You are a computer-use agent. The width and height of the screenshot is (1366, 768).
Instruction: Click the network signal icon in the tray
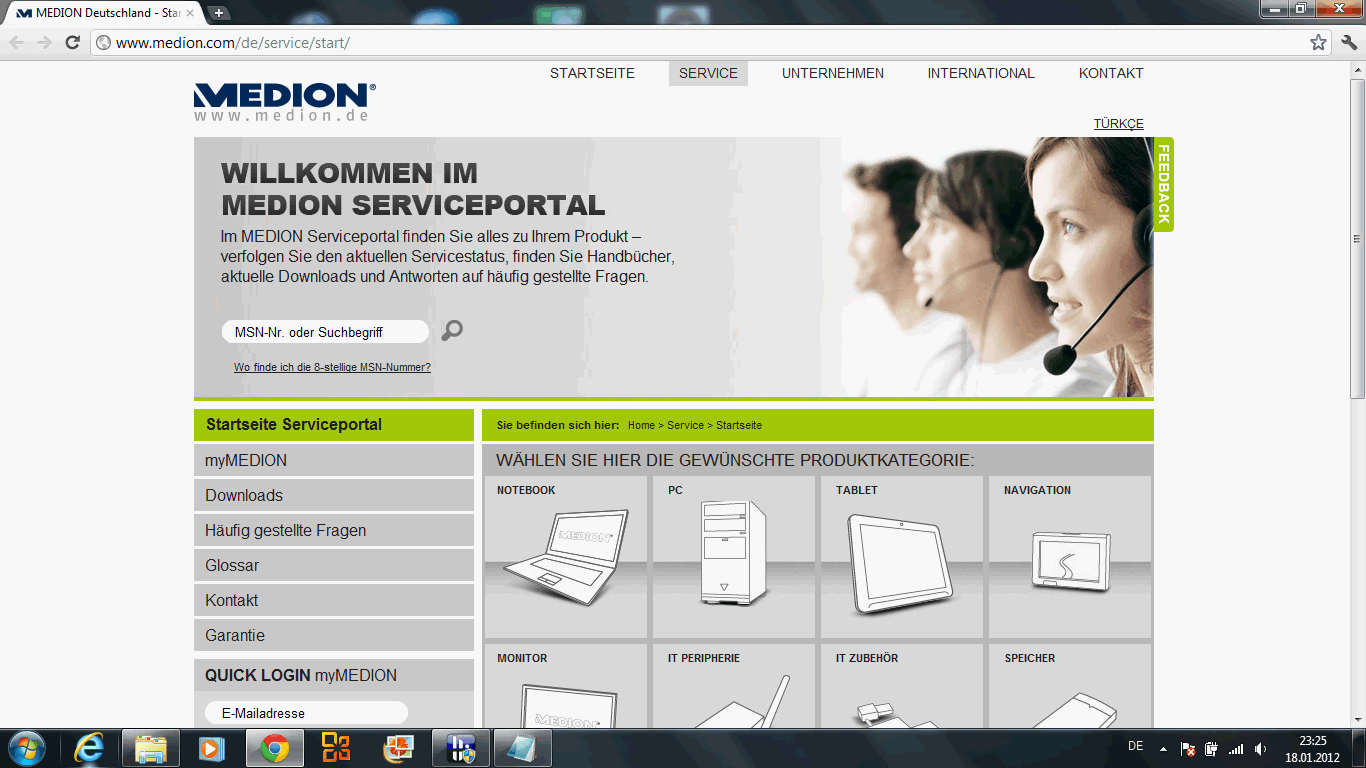coord(1237,748)
